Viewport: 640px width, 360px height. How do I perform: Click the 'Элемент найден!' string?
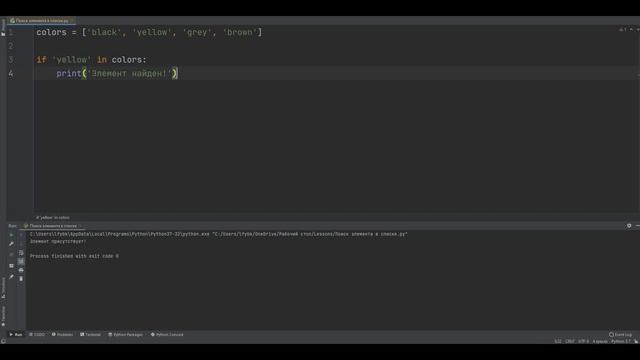[x=129, y=73]
